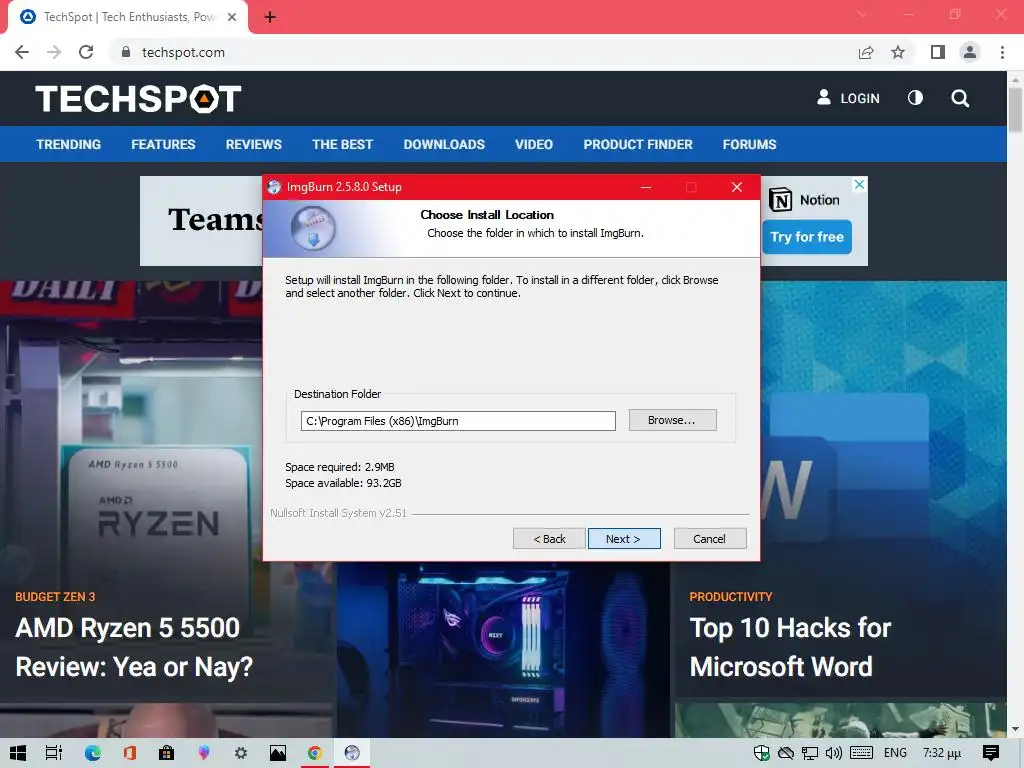Open VIDEO section
Image resolution: width=1024 pixels, height=768 pixels.
pyautogui.click(x=534, y=144)
